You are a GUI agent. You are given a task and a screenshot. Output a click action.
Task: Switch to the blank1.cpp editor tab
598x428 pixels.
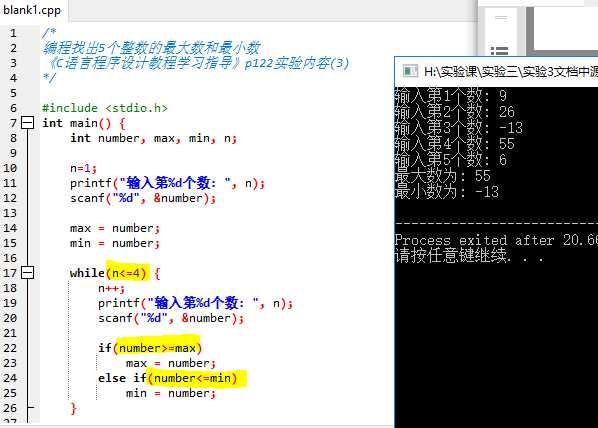click(x=33, y=10)
